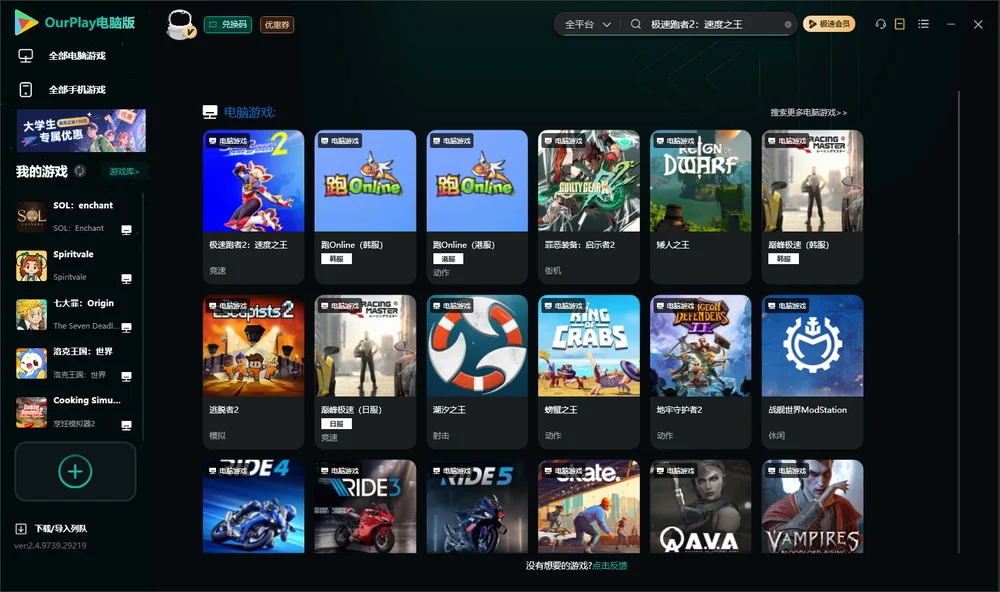
Task: Select the 逃脱者2 game card
Action: pos(253,372)
